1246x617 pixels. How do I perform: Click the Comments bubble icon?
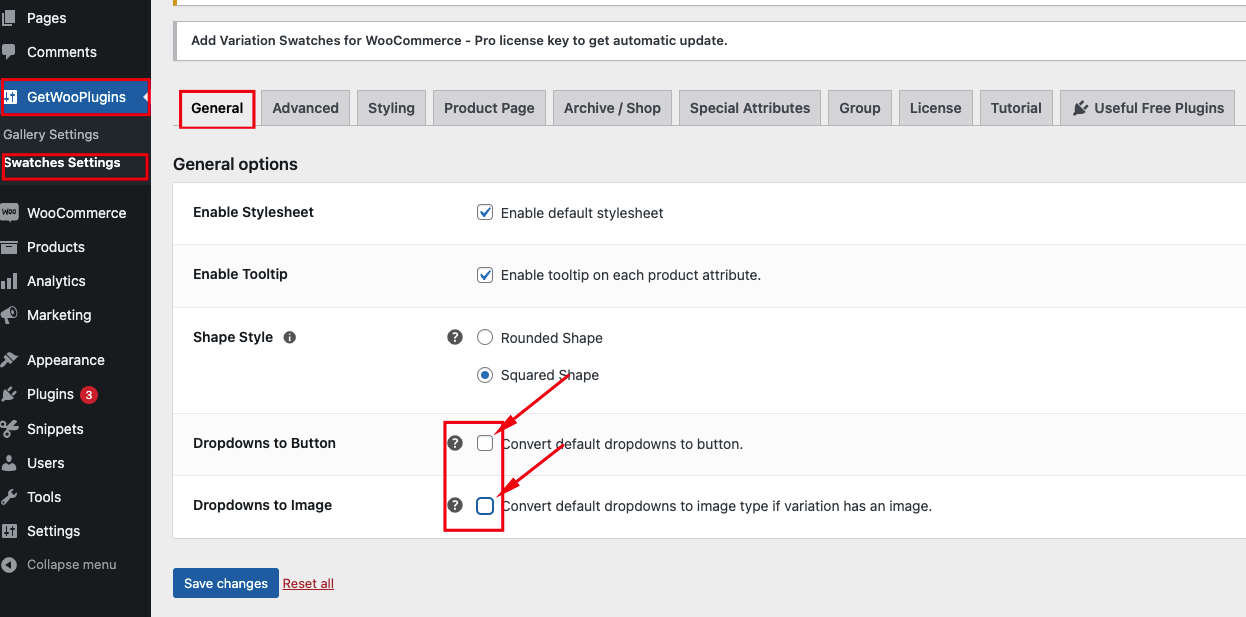point(9,52)
